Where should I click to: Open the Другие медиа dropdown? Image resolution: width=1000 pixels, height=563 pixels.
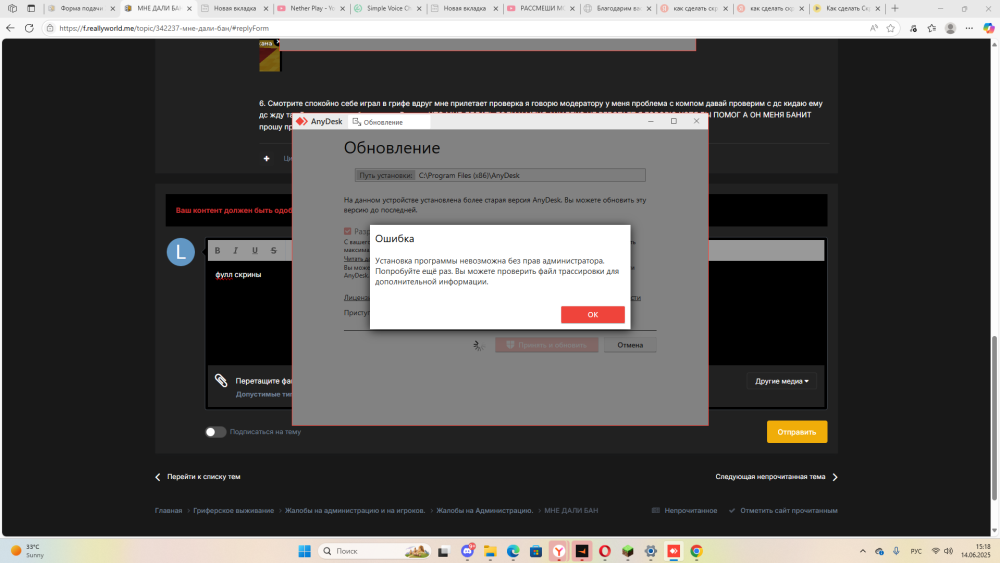pyautogui.click(x=781, y=381)
